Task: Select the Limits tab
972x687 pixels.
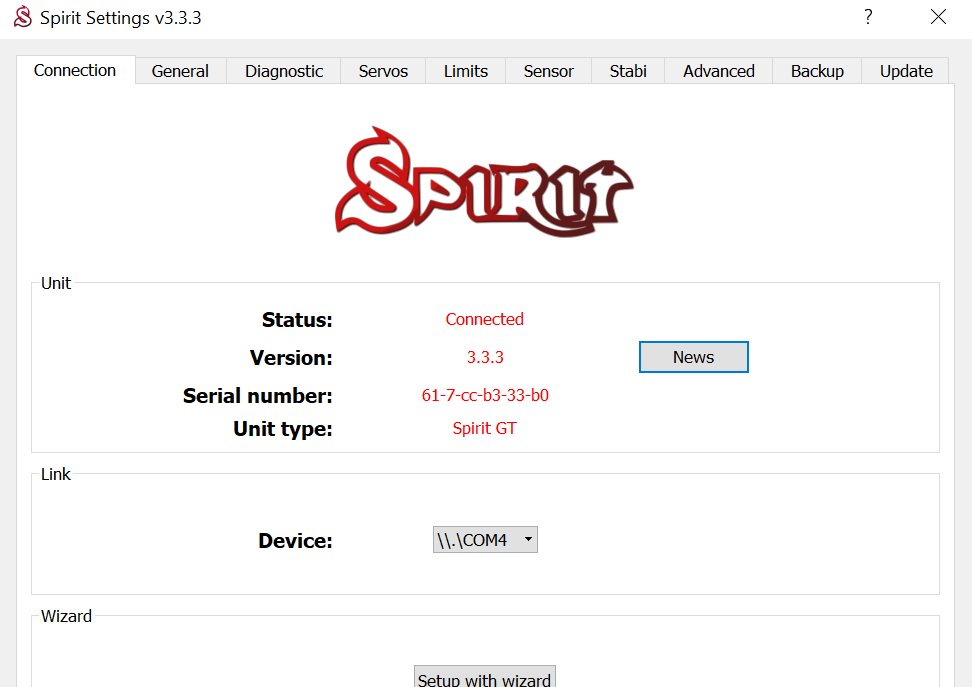Action: (466, 71)
